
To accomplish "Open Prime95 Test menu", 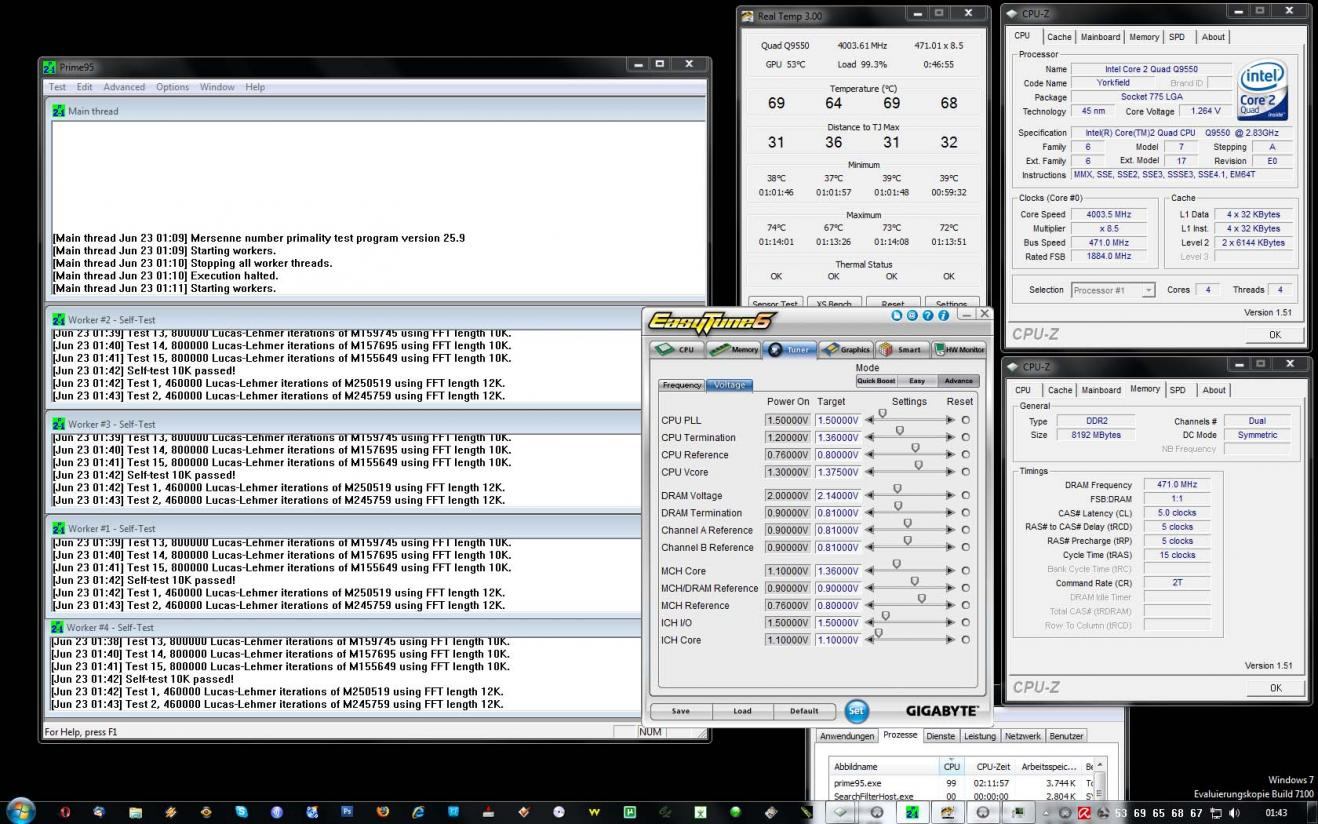I will [x=58, y=87].
